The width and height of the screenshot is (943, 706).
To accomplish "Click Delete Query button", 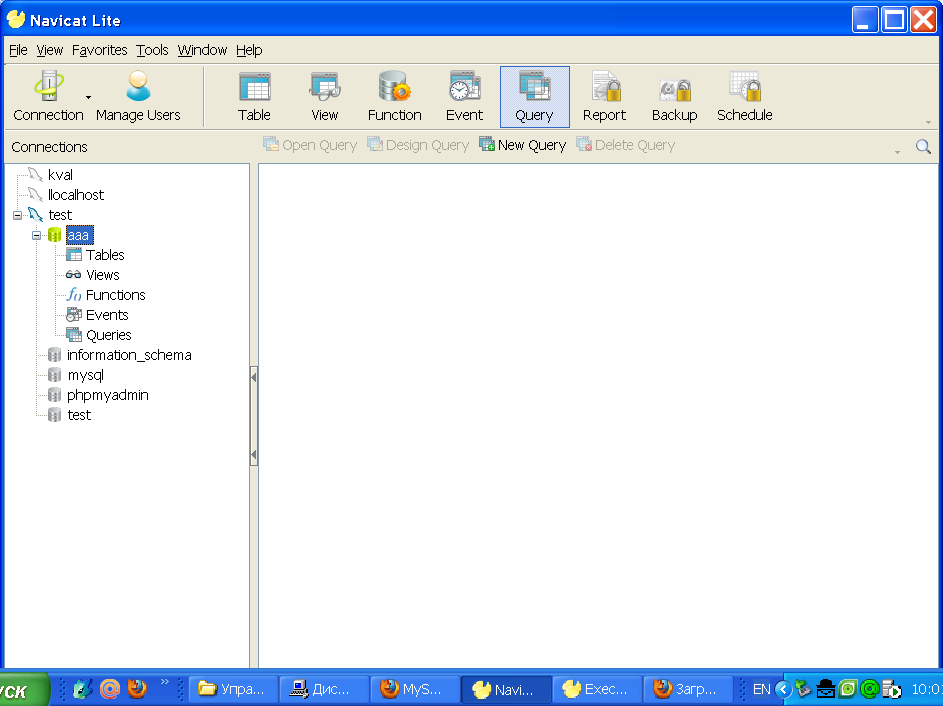I will [625, 145].
